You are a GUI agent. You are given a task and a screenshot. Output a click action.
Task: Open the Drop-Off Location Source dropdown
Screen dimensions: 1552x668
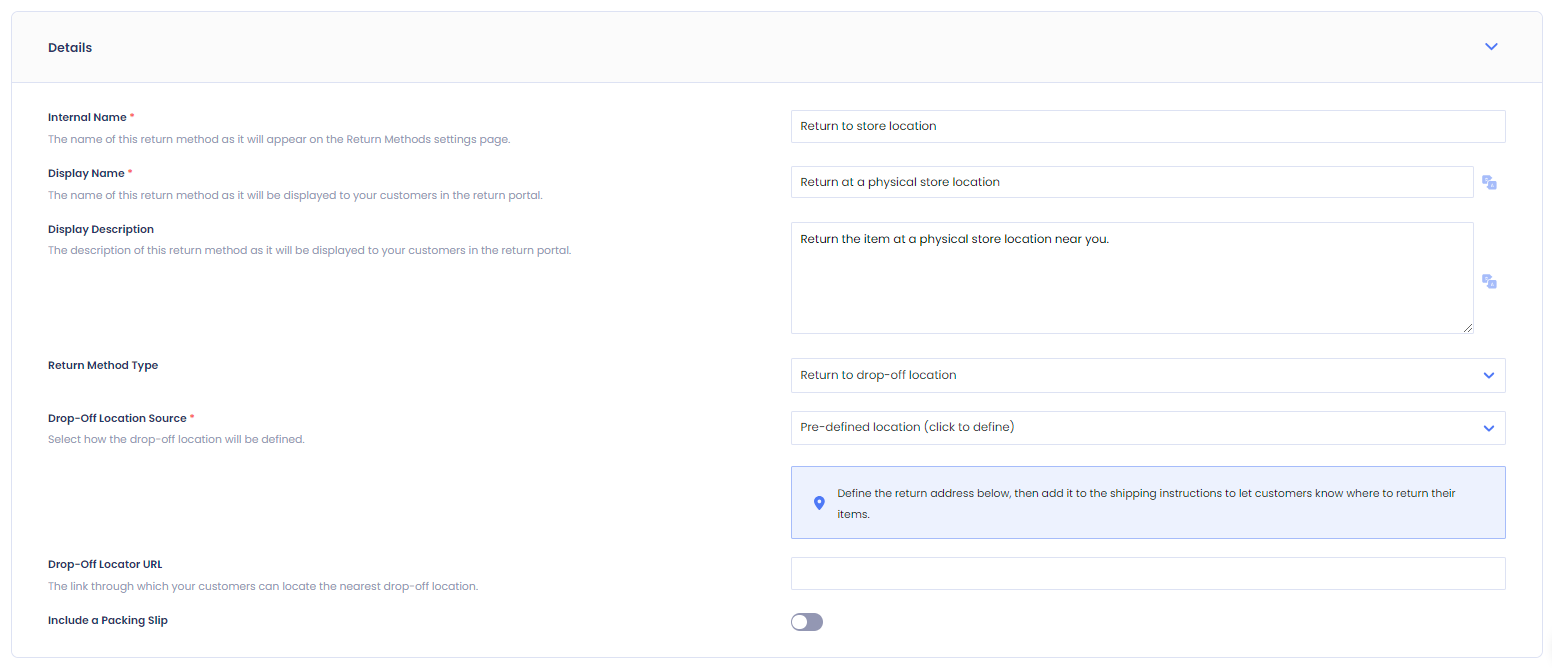pos(1148,427)
